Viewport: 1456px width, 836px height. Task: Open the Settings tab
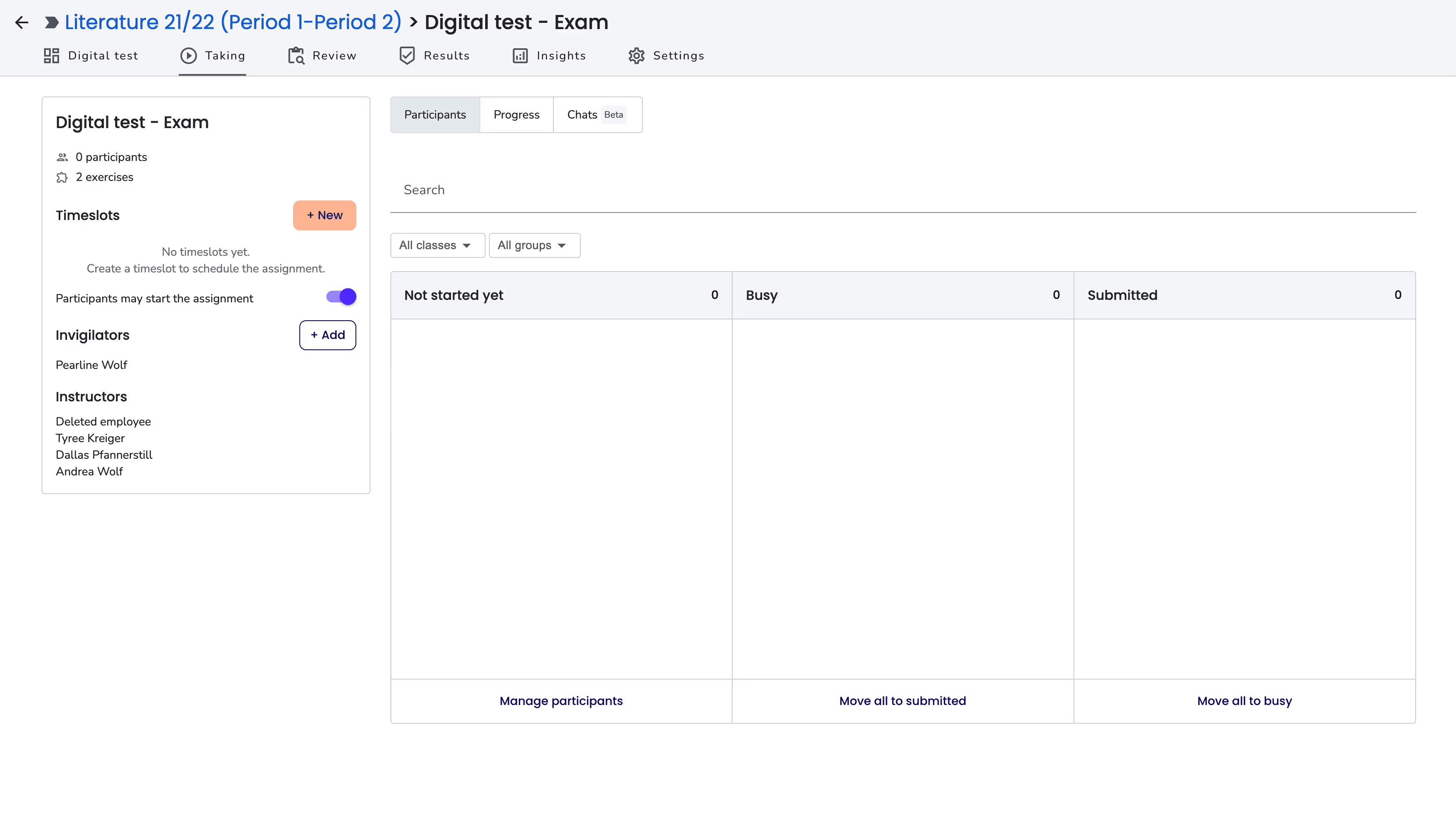[x=666, y=56]
